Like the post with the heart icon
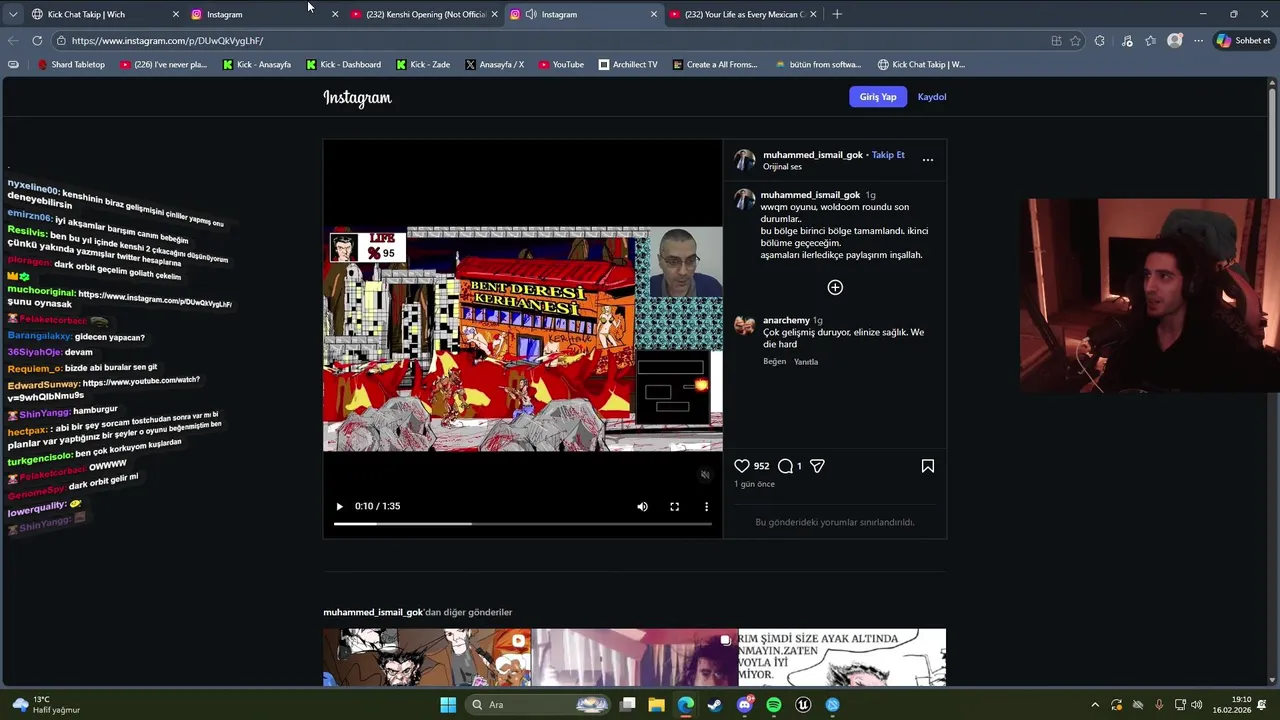1280x720 pixels. [742, 466]
